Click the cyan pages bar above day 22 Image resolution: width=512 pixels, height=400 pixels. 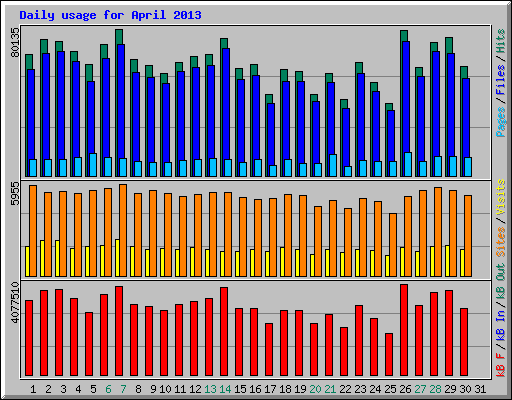(348, 171)
